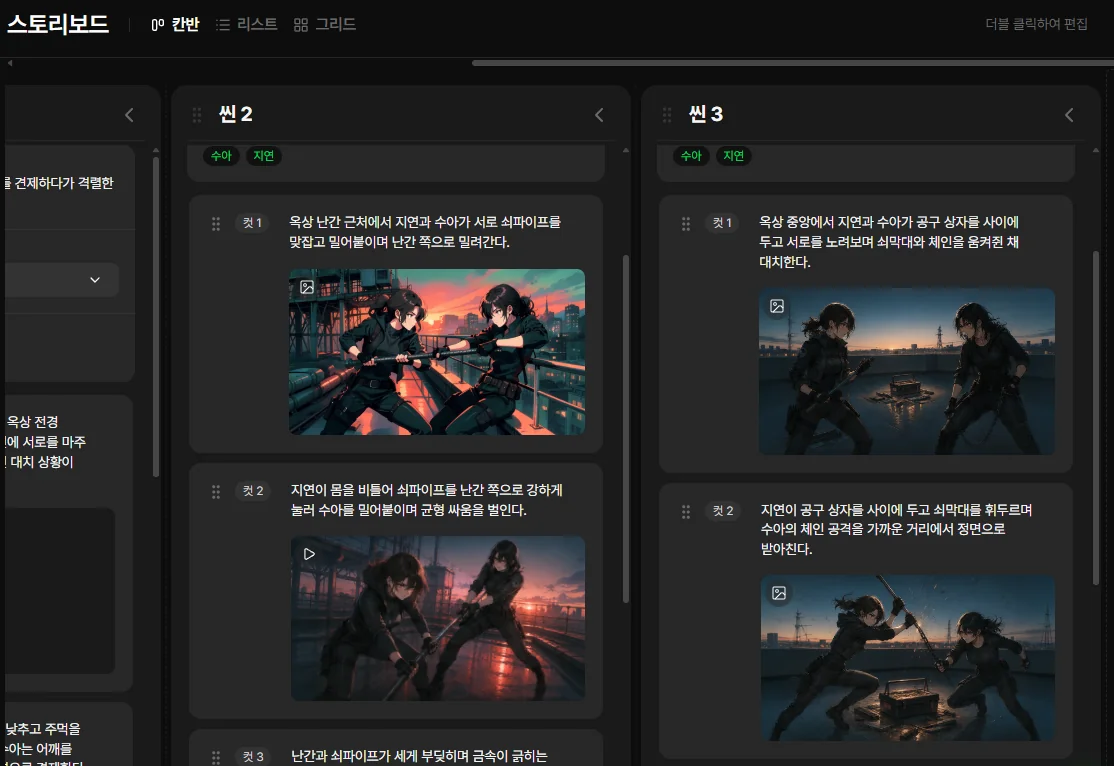Viewport: 1114px width, 766px height.
Task: Click image icon on 씬 3 컷 2 thumbnail
Action: click(779, 593)
